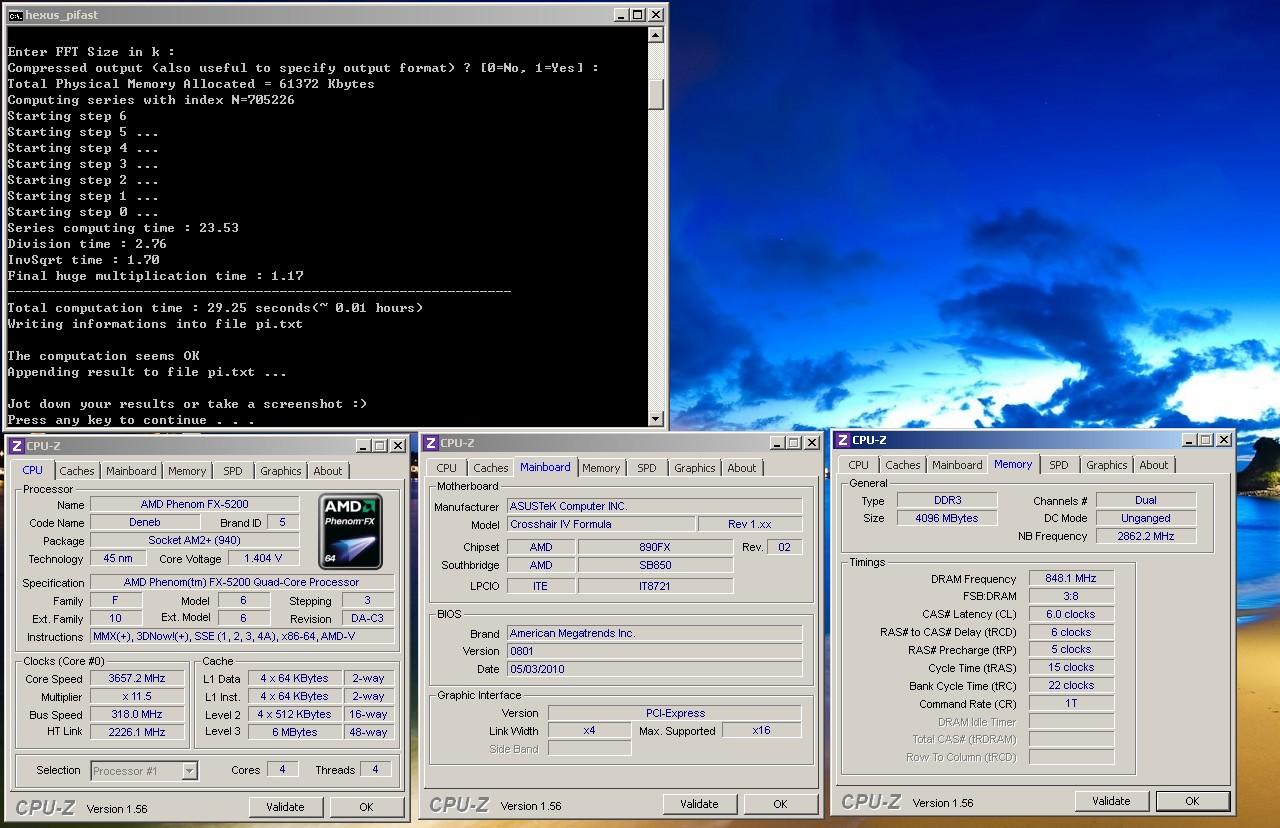Image resolution: width=1280 pixels, height=828 pixels.
Task: Click OK in the CPU tab window
Action: [366, 807]
